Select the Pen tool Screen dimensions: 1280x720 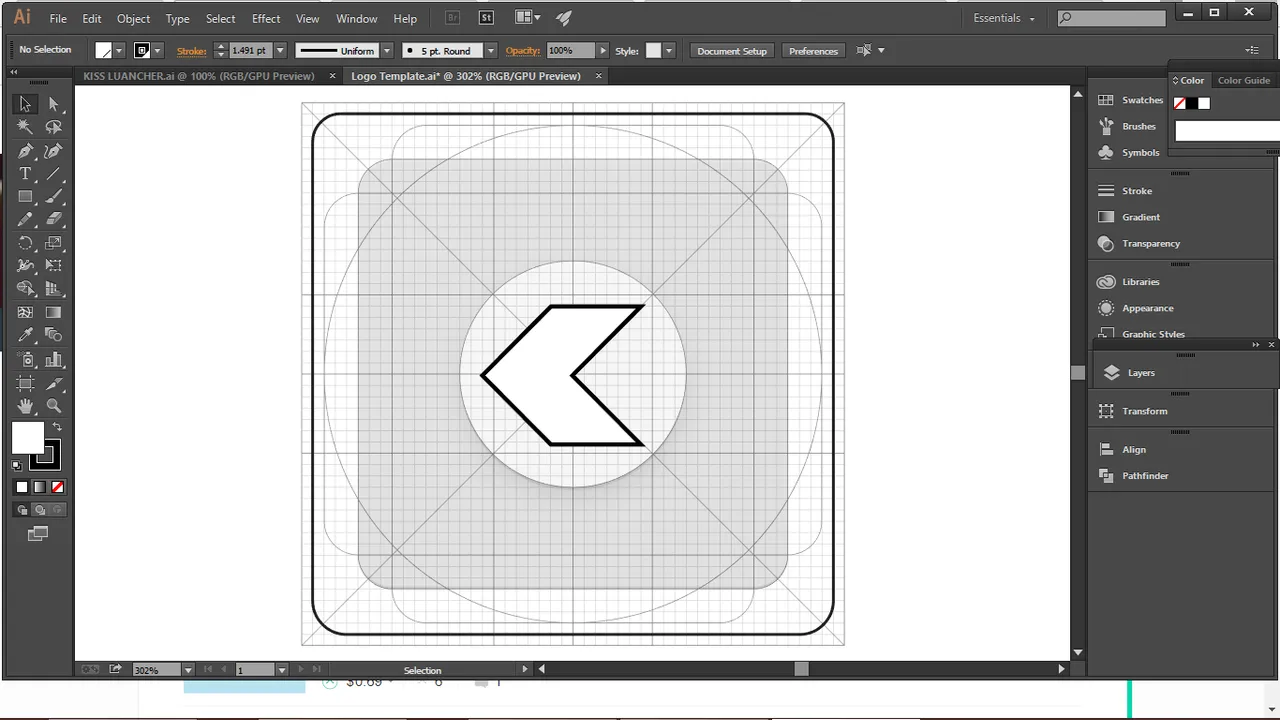(x=25, y=151)
